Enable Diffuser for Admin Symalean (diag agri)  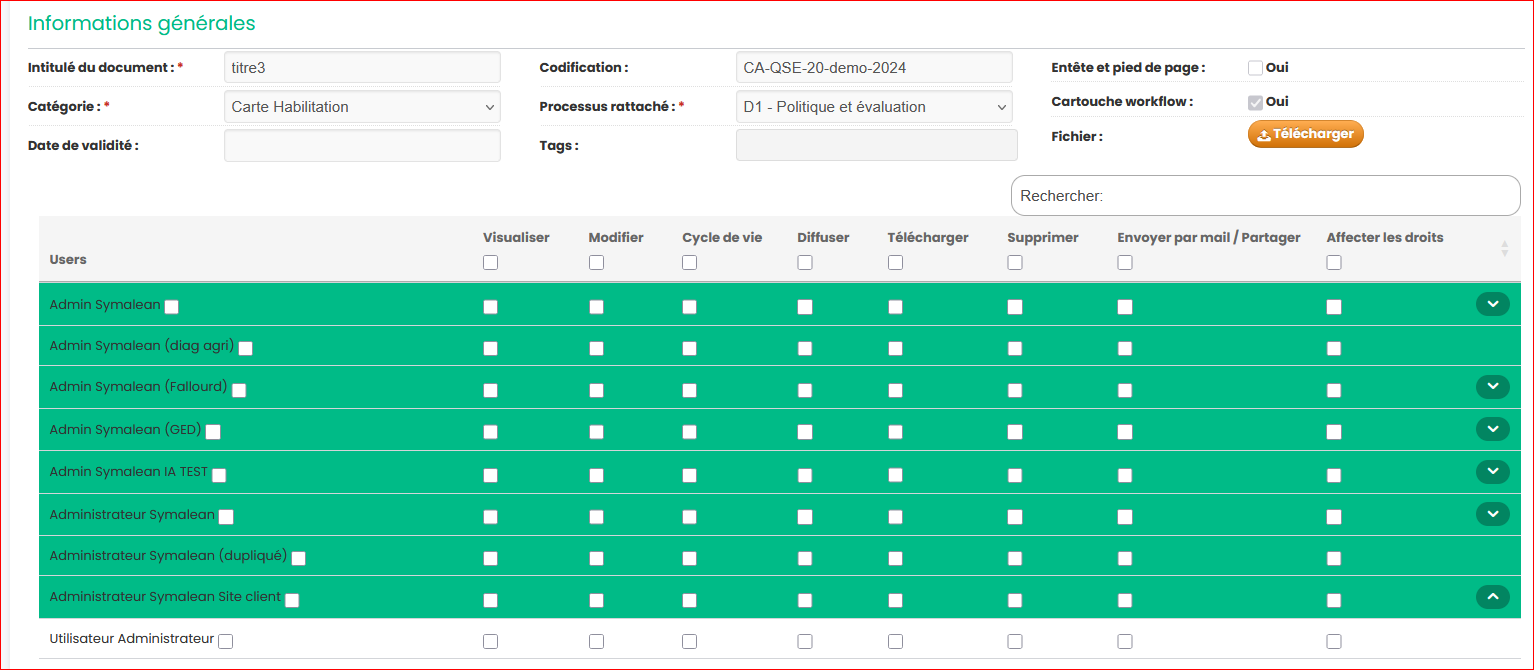805,348
